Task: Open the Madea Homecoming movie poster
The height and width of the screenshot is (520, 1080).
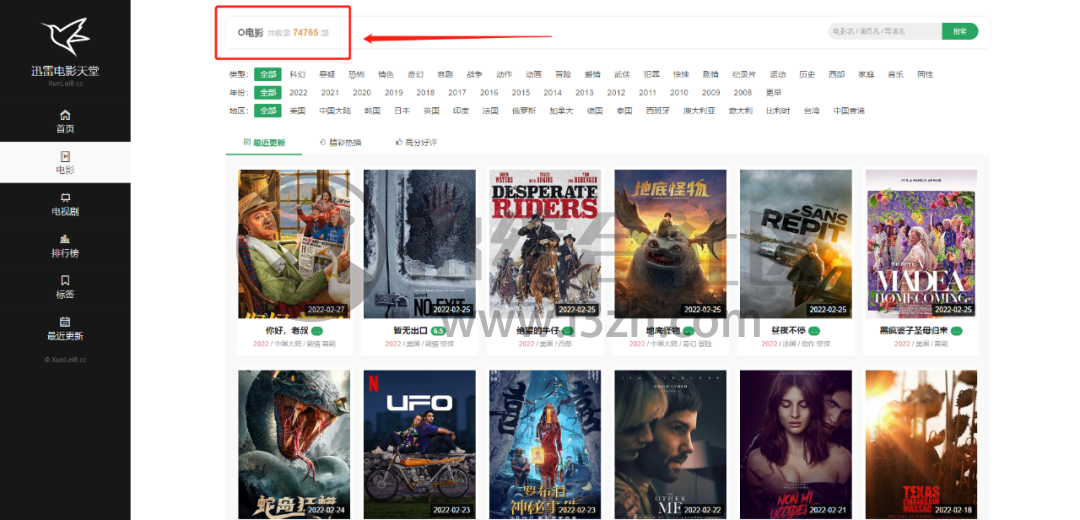Action: [921, 244]
